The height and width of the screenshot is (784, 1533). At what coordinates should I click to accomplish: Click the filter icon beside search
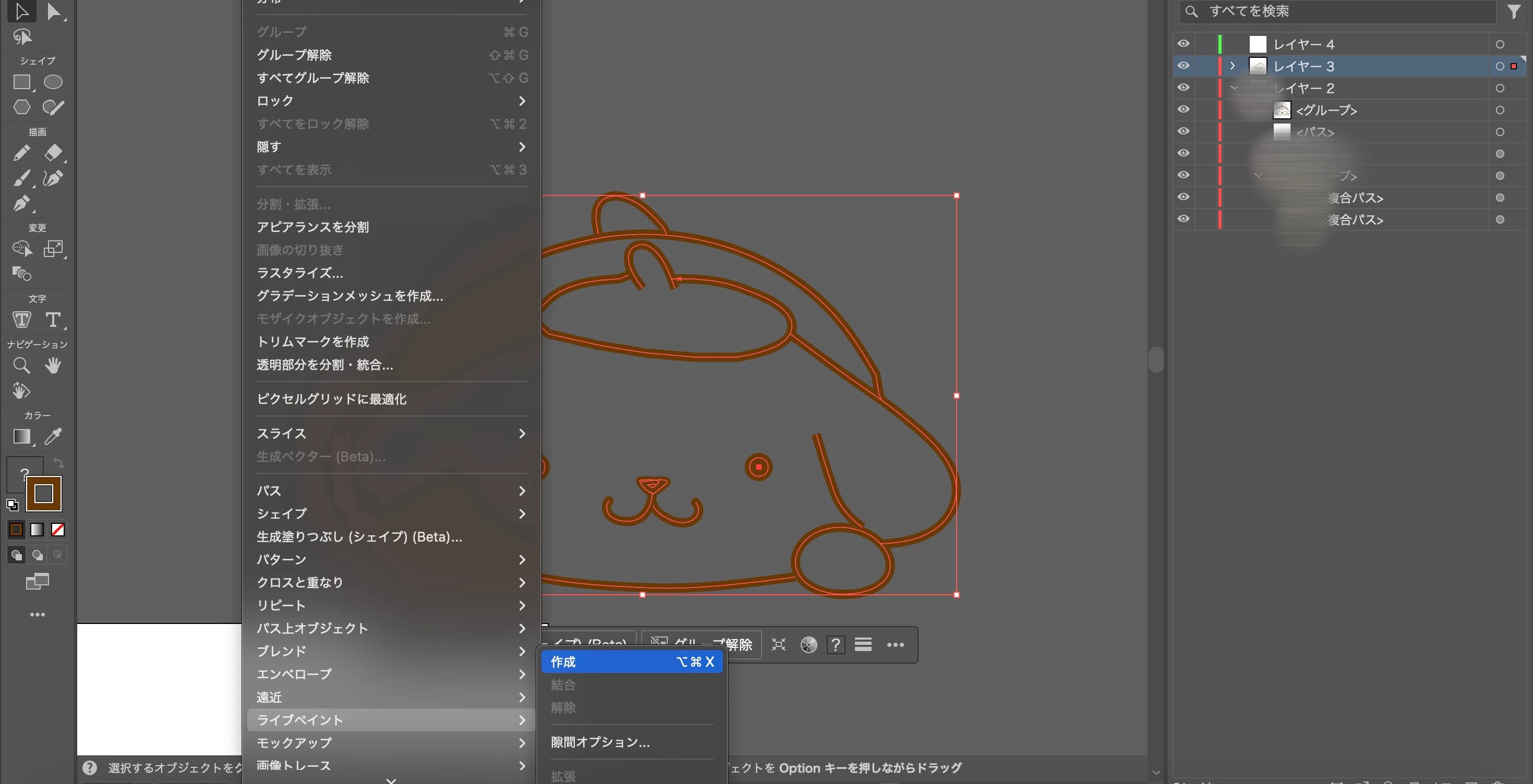point(1514,11)
